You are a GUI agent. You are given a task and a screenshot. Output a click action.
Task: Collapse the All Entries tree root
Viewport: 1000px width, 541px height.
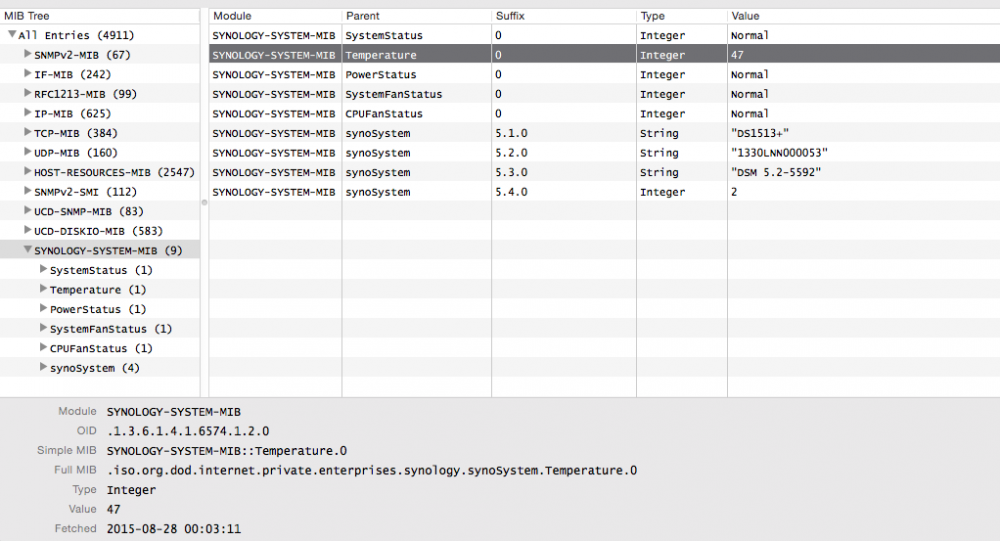click(12, 35)
